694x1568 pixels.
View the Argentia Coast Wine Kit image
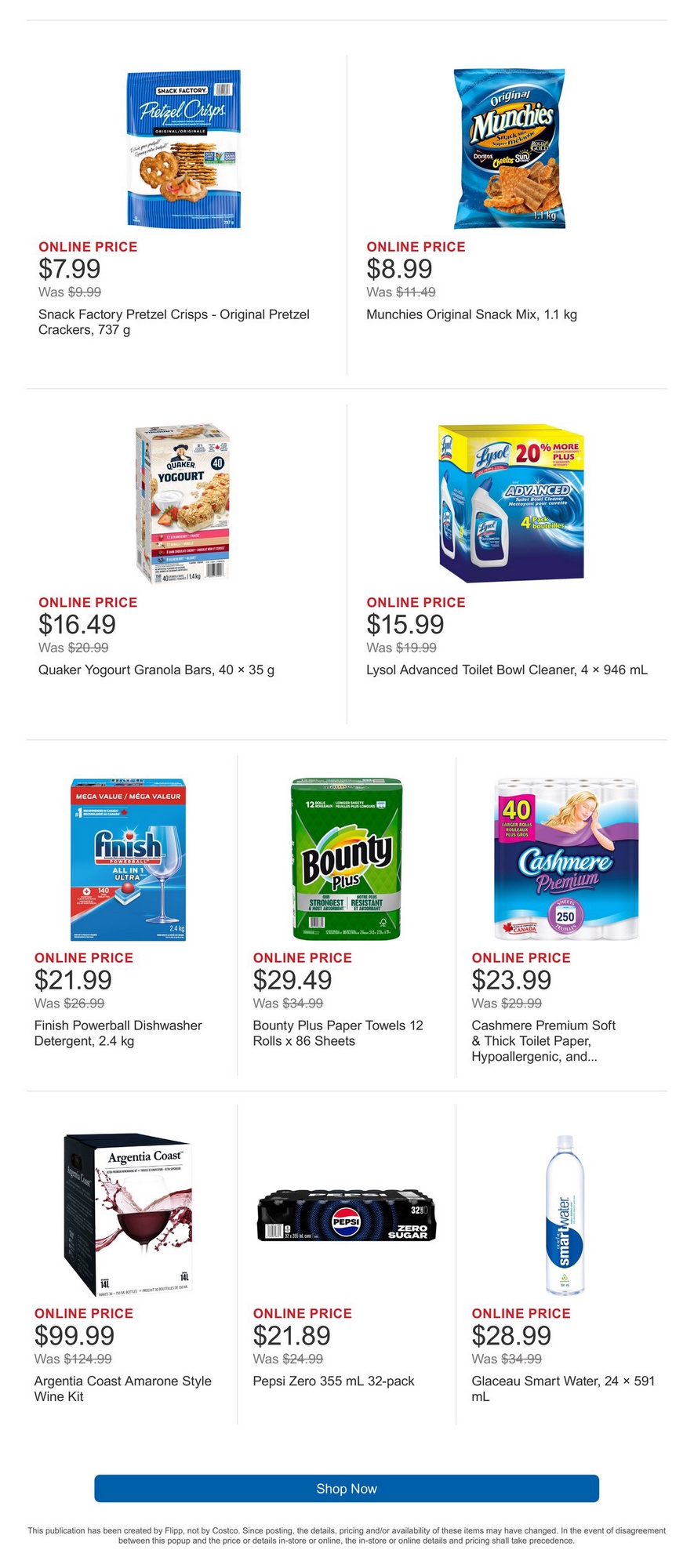click(x=129, y=1214)
